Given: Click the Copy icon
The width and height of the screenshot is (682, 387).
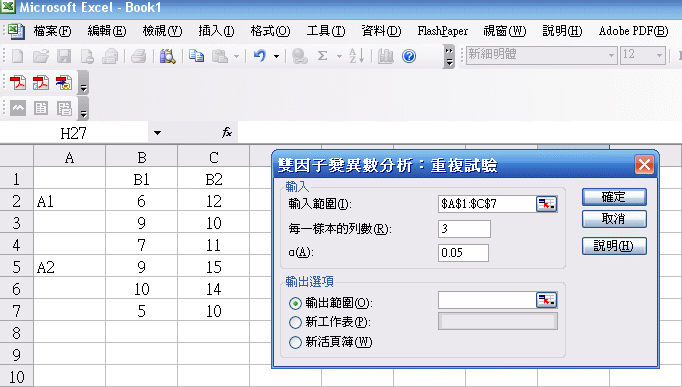Looking at the screenshot, I should (197, 56).
